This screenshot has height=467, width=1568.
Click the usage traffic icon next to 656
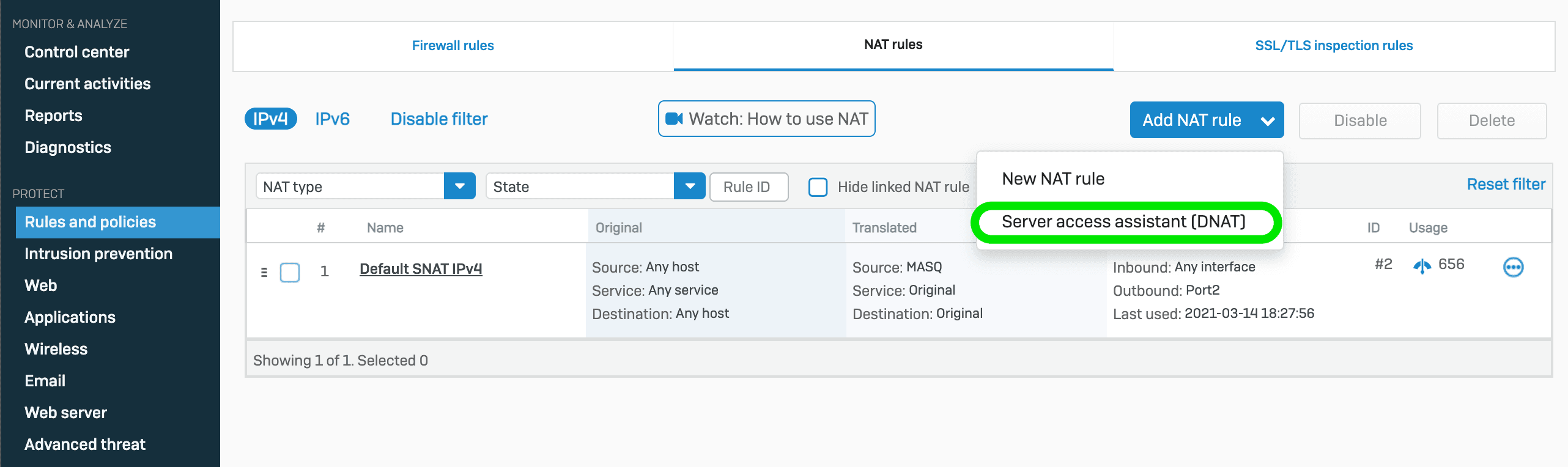[x=1422, y=266]
